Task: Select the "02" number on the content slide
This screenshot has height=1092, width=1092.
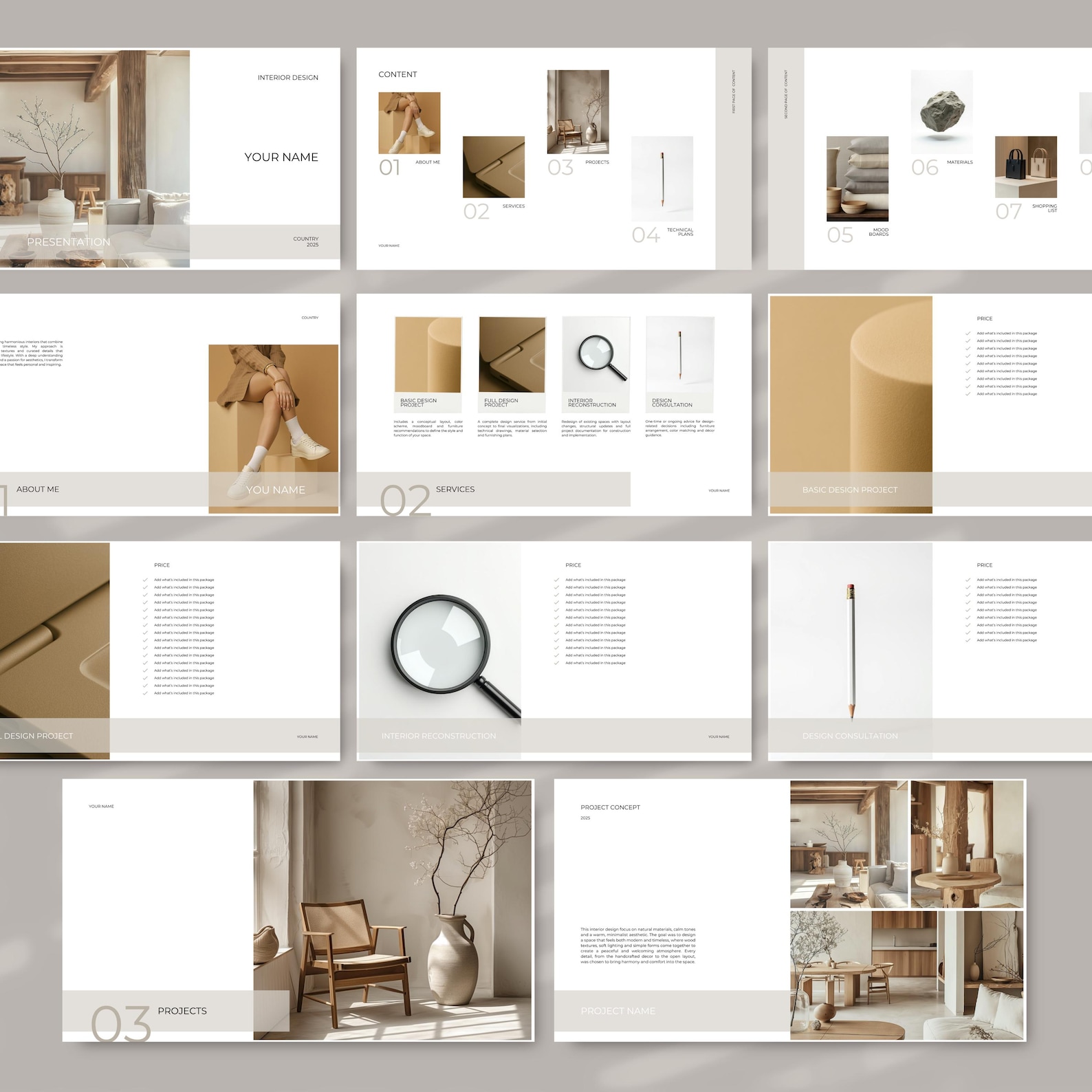Action: [x=476, y=211]
